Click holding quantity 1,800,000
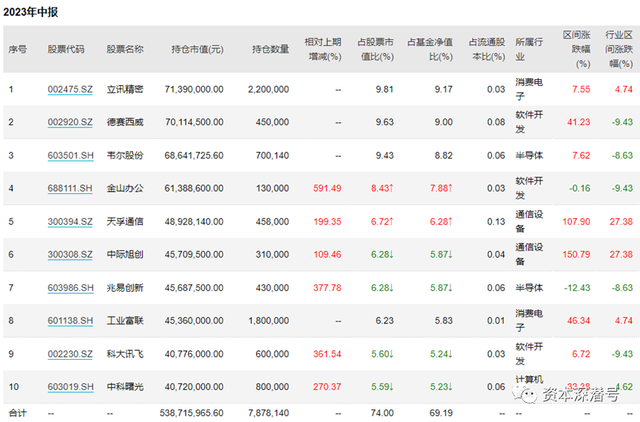 [268, 320]
